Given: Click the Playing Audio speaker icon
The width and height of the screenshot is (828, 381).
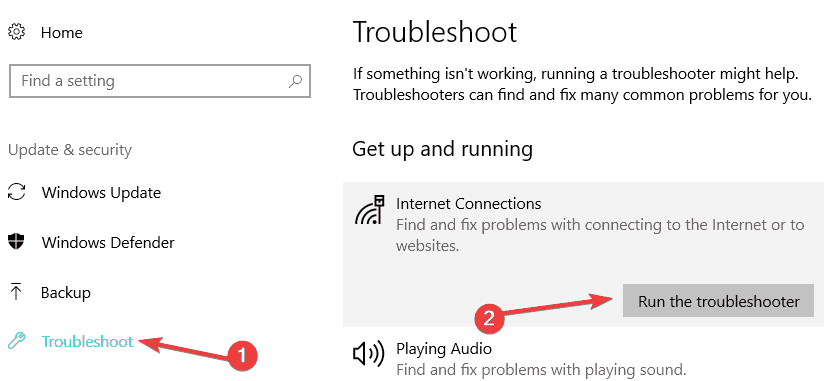Looking at the screenshot, I should coord(369,355).
